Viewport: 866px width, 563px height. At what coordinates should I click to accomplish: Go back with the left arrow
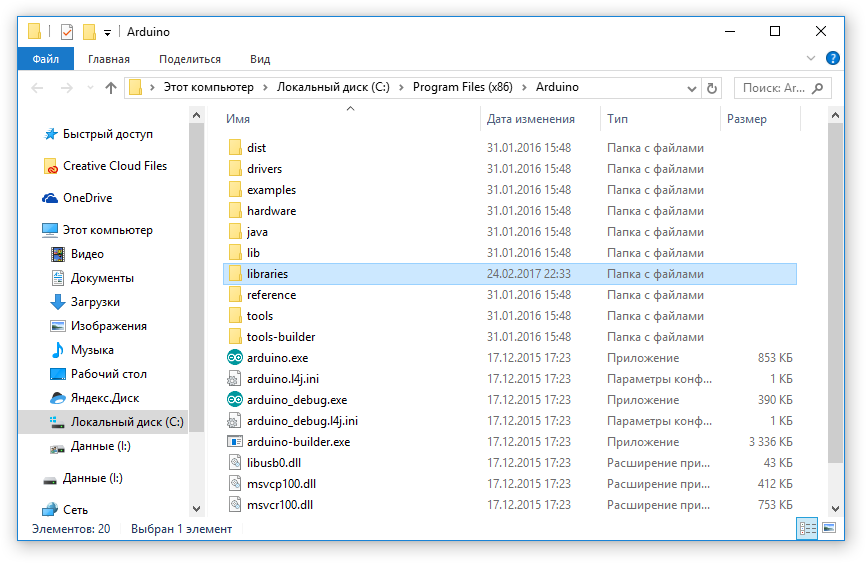[x=37, y=88]
